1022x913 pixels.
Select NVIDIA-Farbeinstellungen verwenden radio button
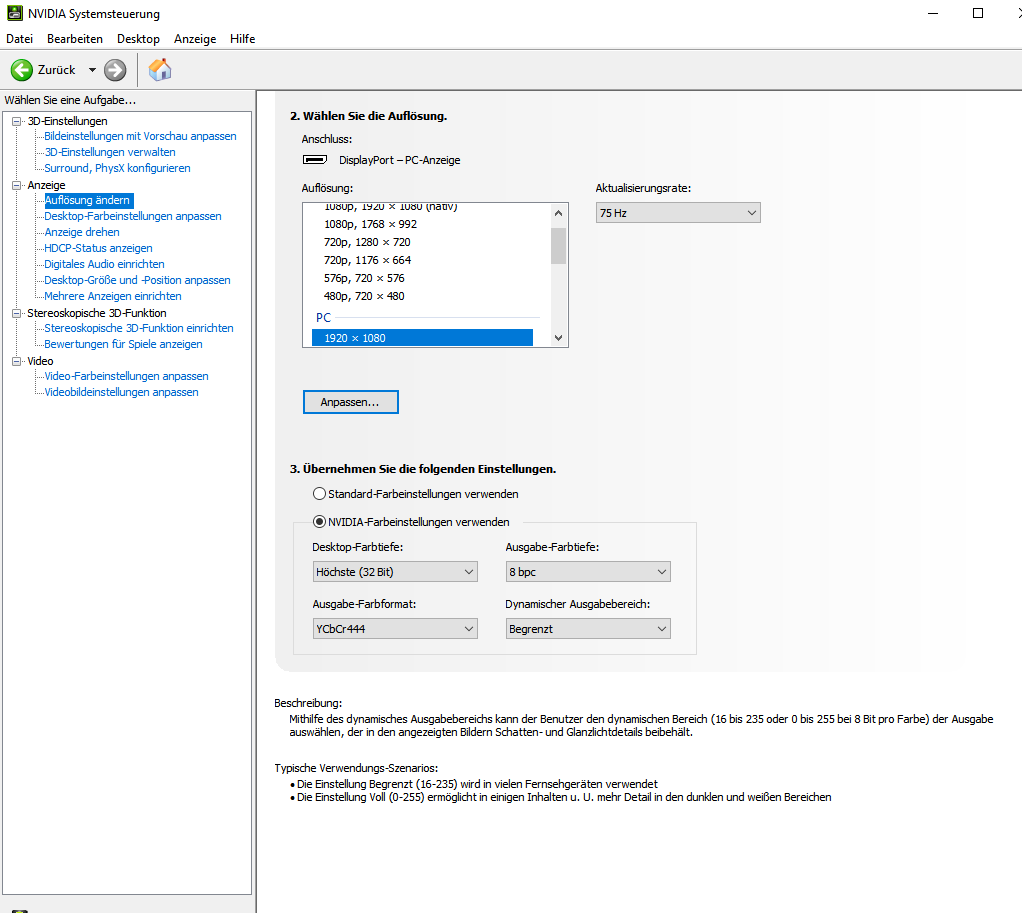[319, 522]
